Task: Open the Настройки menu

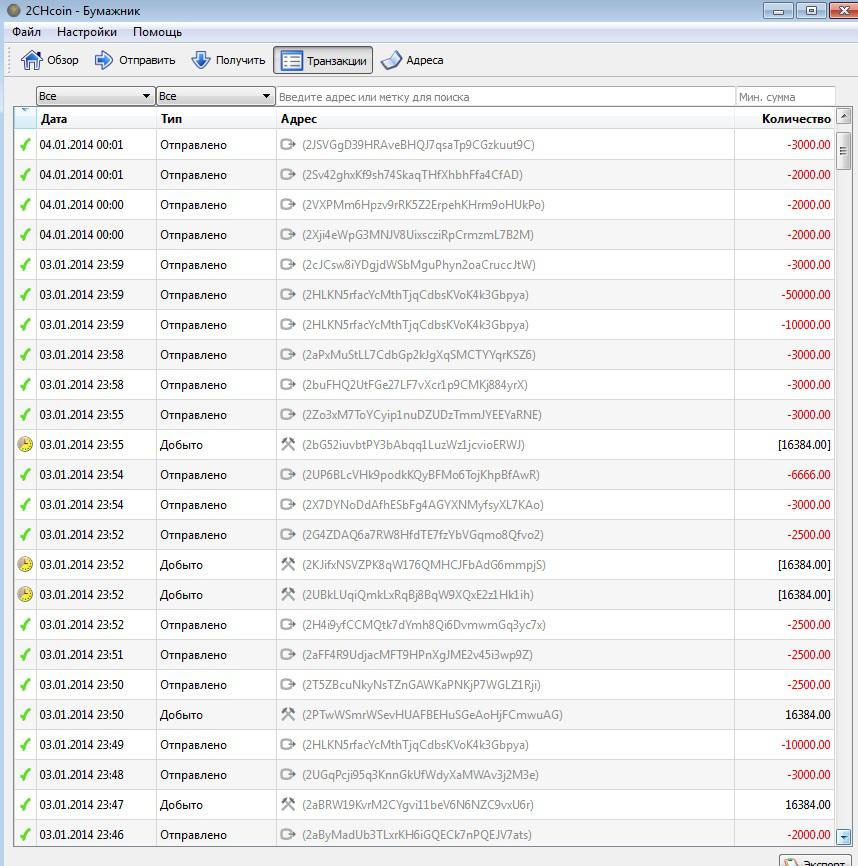Action: (x=87, y=32)
